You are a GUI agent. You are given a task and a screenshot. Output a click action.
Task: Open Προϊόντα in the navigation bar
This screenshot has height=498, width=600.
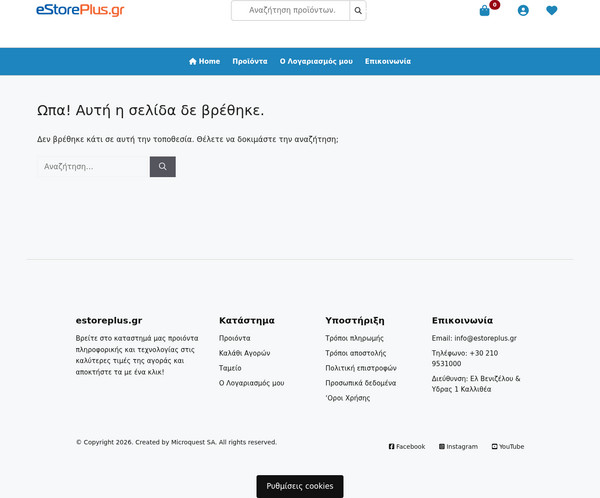tap(250, 61)
